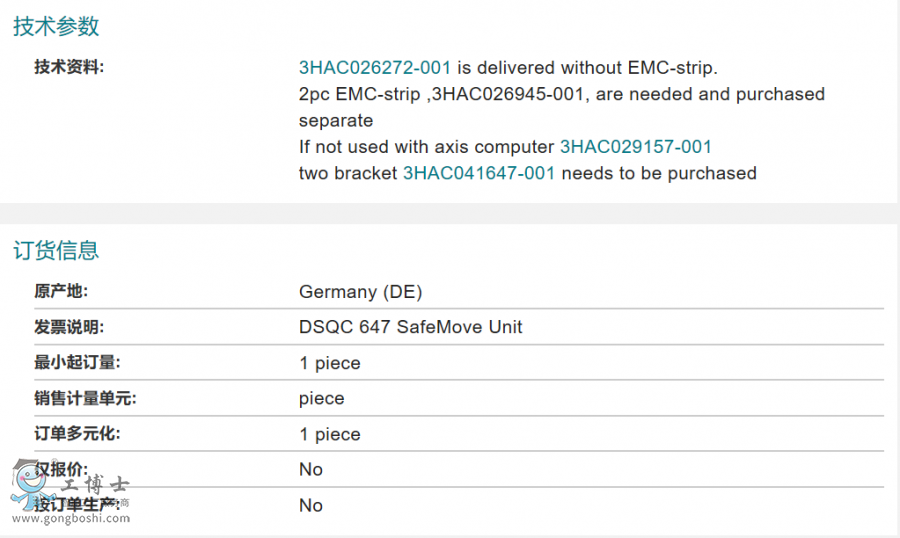Click the 原产地 row label
The height and width of the screenshot is (538, 900).
(x=61, y=292)
